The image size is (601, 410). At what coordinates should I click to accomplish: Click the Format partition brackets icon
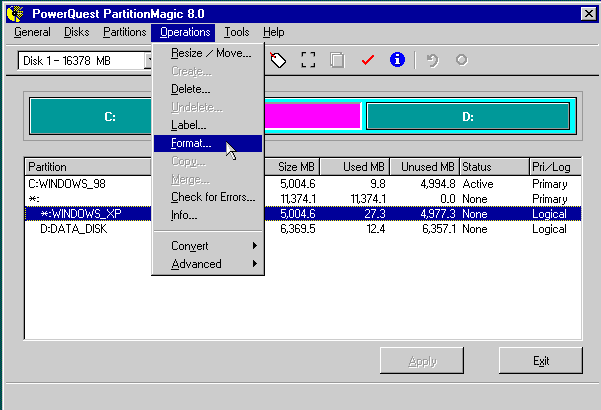pyautogui.click(x=308, y=60)
